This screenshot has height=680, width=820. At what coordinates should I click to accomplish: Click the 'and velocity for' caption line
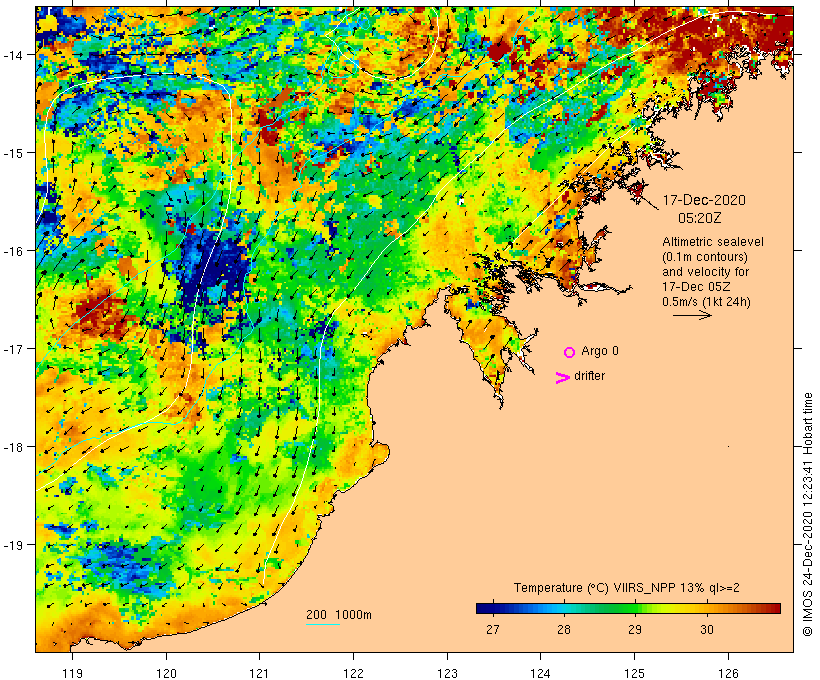(x=705, y=271)
